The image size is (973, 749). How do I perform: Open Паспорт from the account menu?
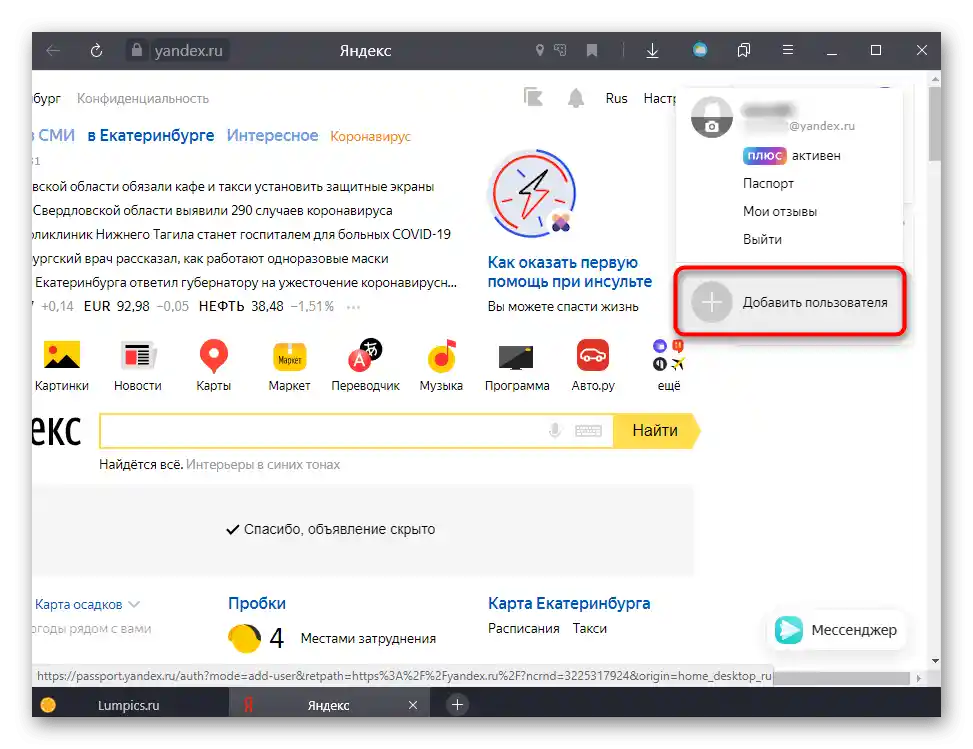point(768,184)
